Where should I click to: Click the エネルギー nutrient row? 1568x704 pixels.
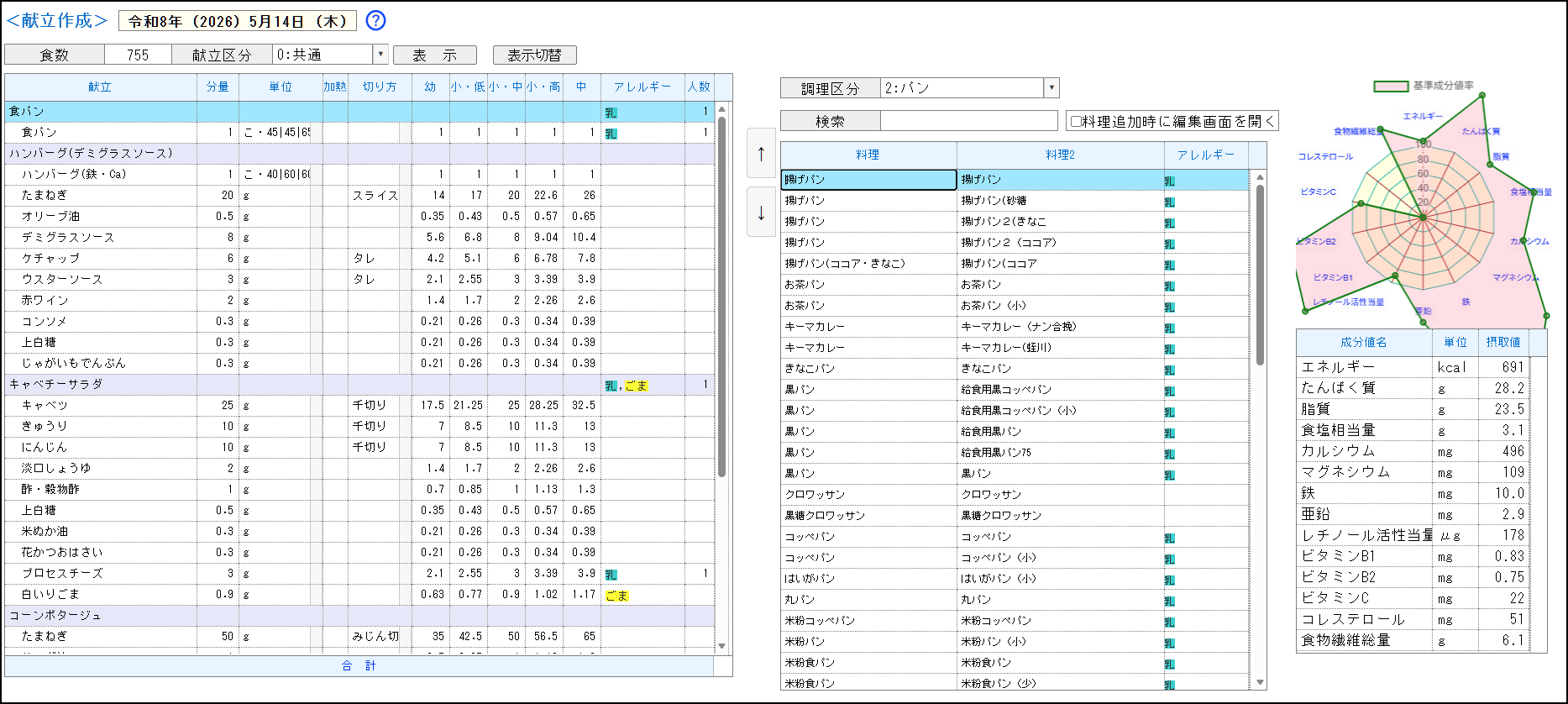1413,367
